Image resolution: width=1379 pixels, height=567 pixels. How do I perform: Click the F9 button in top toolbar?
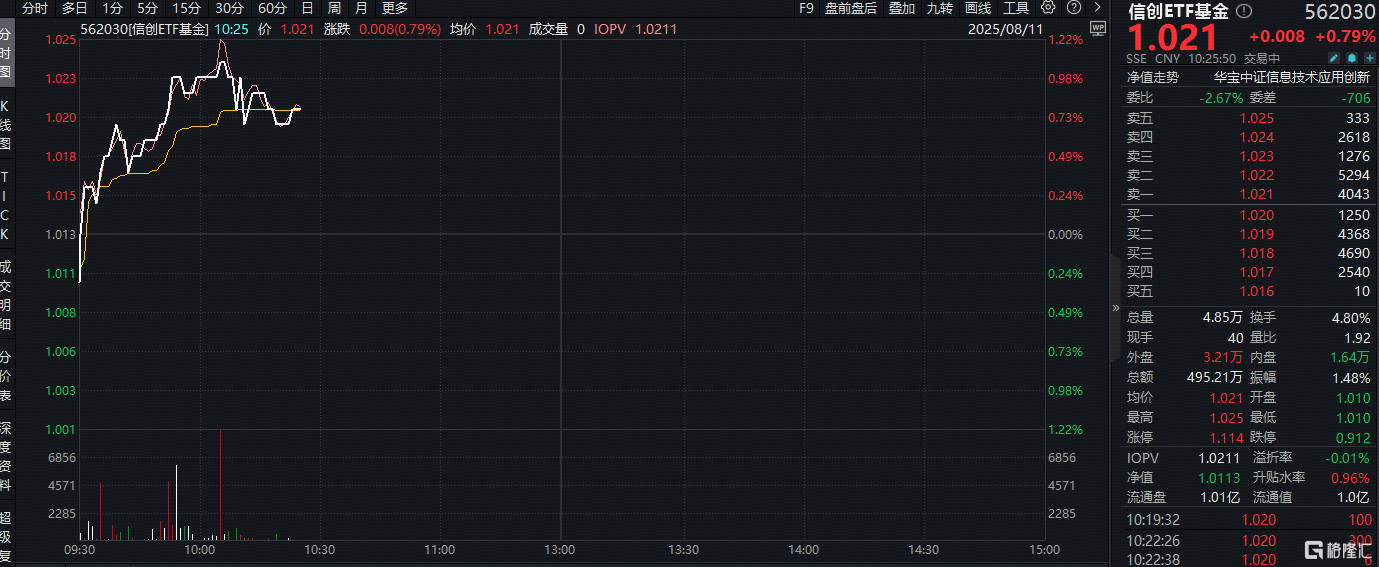[x=807, y=8]
